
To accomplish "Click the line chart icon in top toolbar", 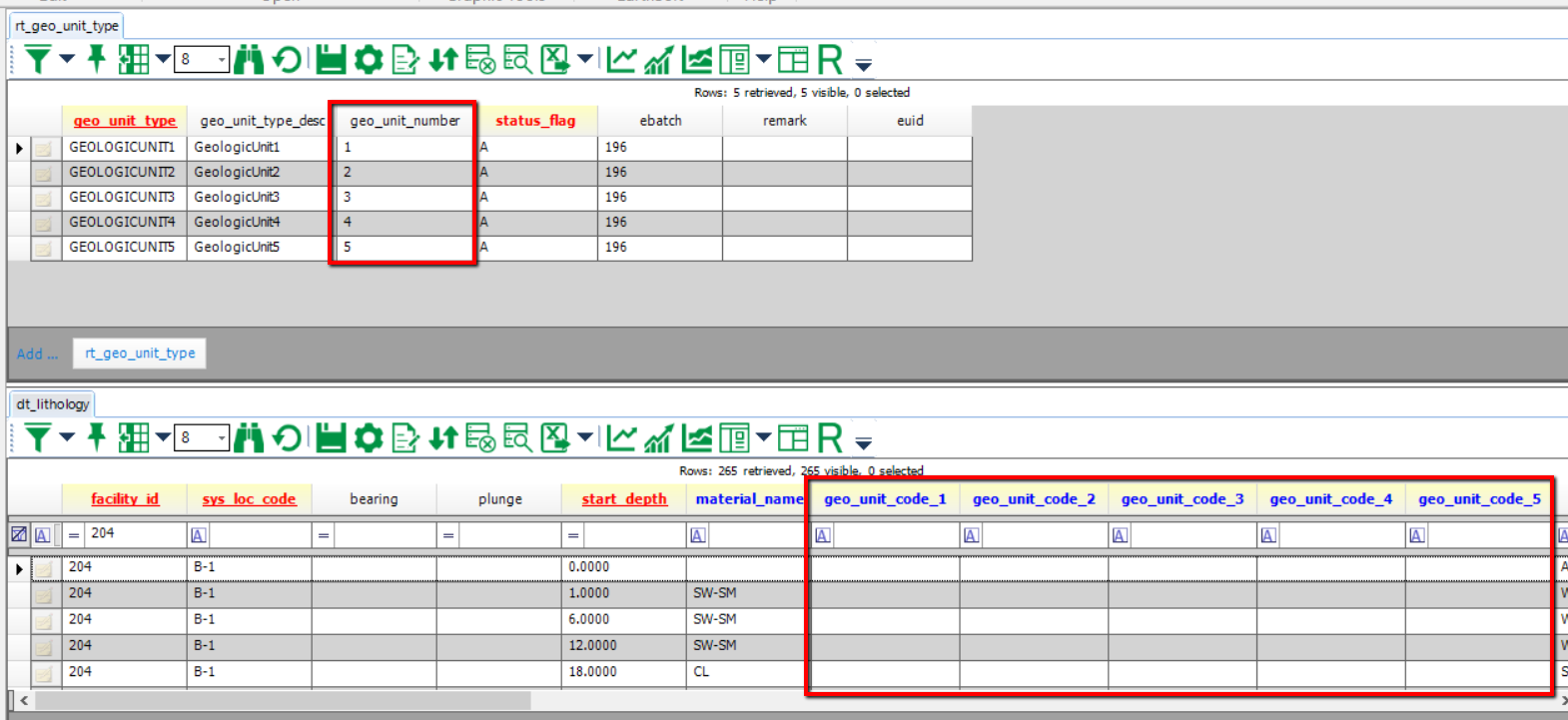I will [x=621, y=60].
